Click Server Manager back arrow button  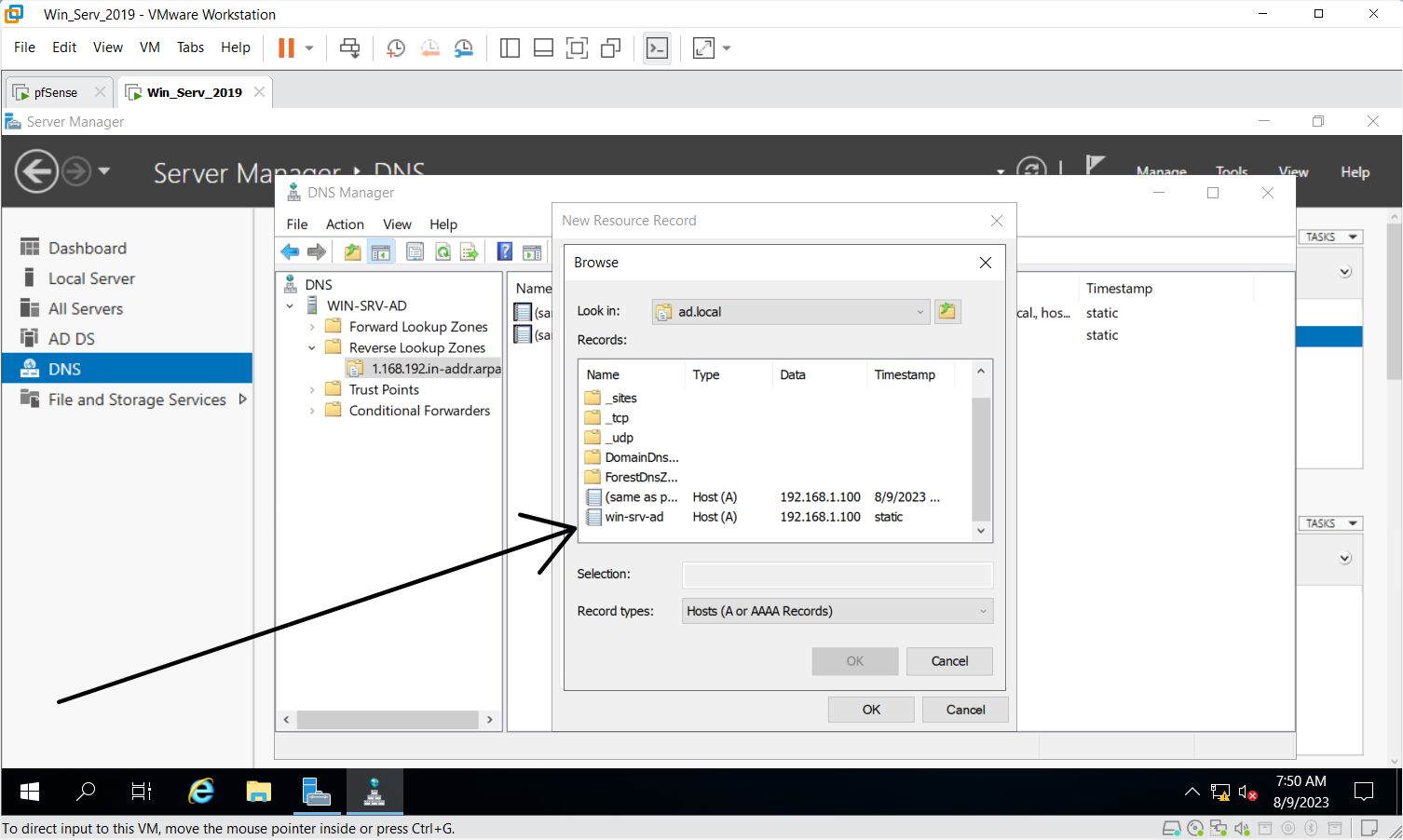point(36,171)
